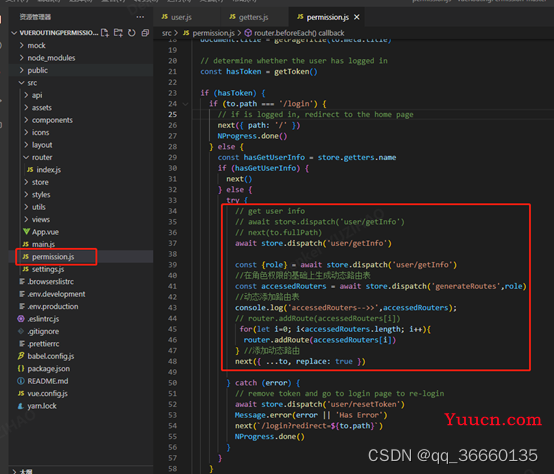
Task: Click permission.js in the breadcrumb
Action: coord(213,33)
